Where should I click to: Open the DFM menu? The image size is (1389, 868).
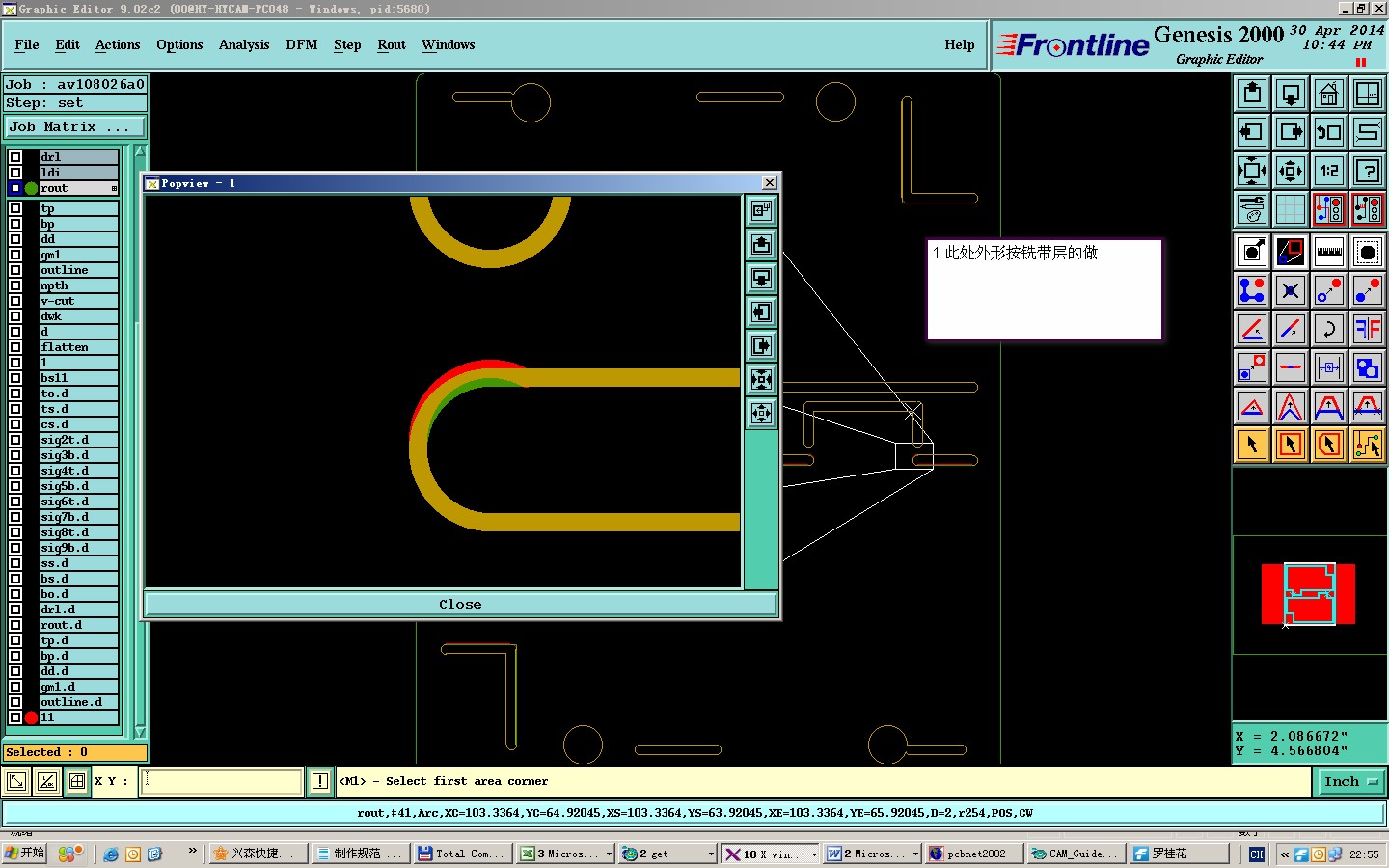pos(302,45)
